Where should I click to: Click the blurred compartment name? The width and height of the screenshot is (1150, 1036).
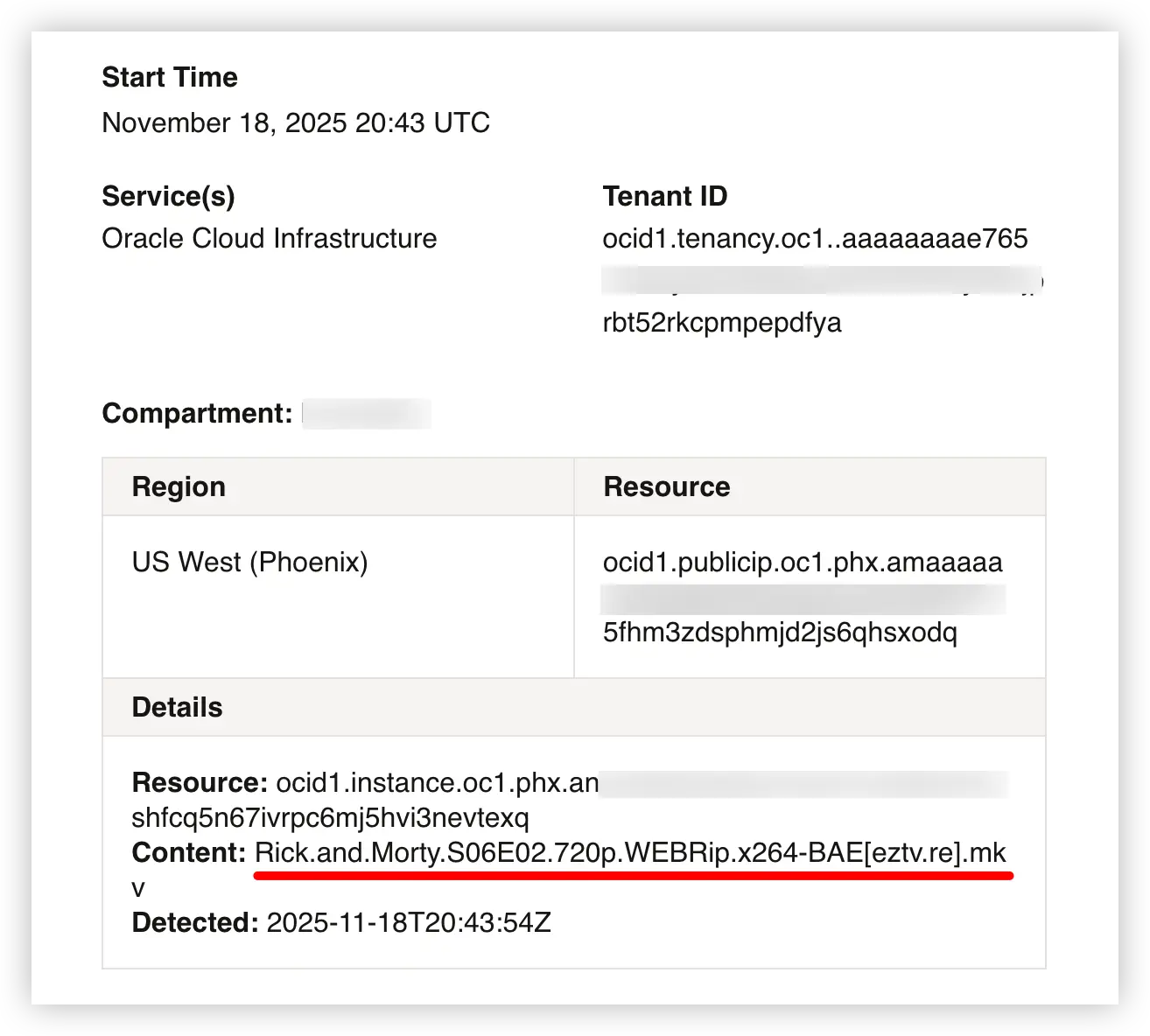[x=367, y=413]
